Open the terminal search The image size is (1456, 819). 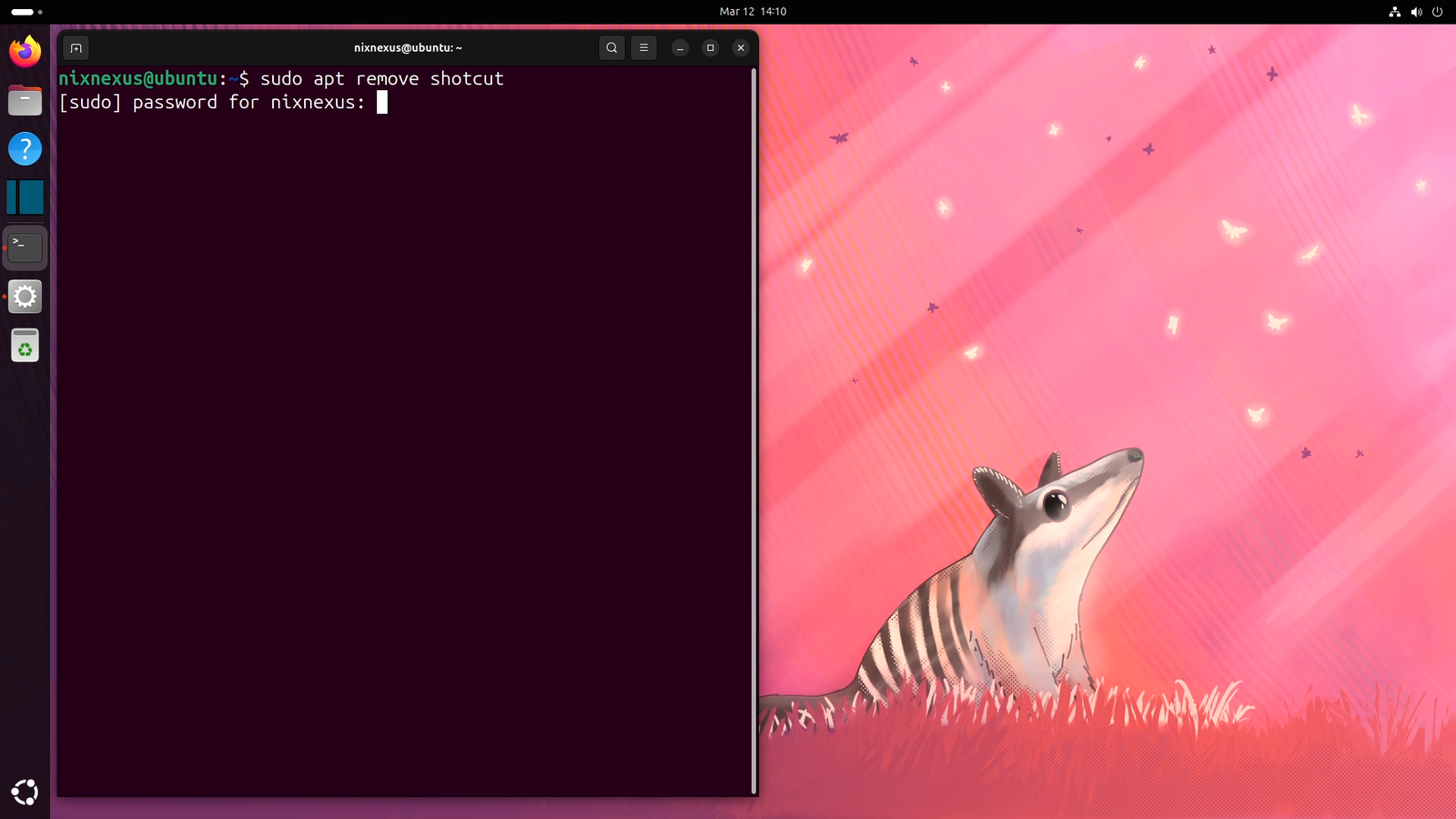(x=611, y=47)
